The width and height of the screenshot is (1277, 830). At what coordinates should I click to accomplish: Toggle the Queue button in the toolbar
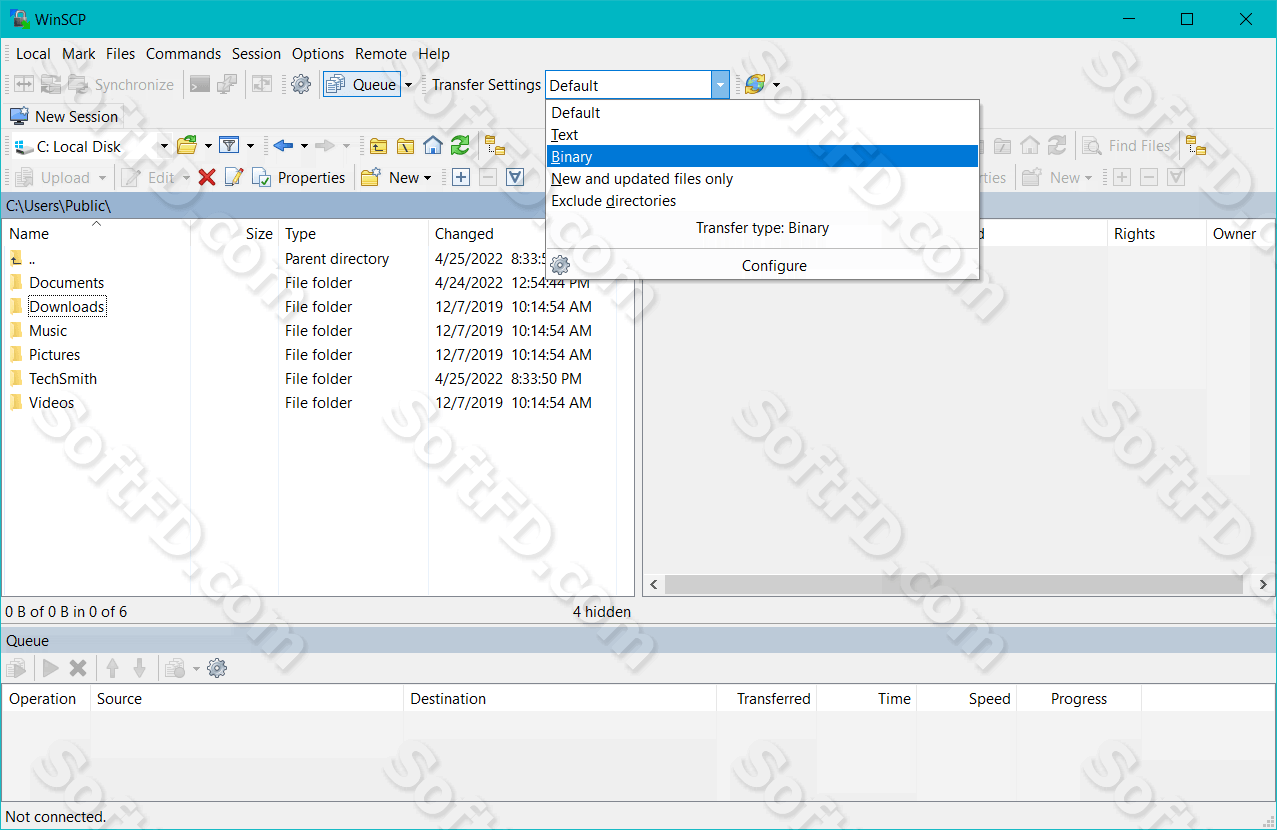coord(362,85)
